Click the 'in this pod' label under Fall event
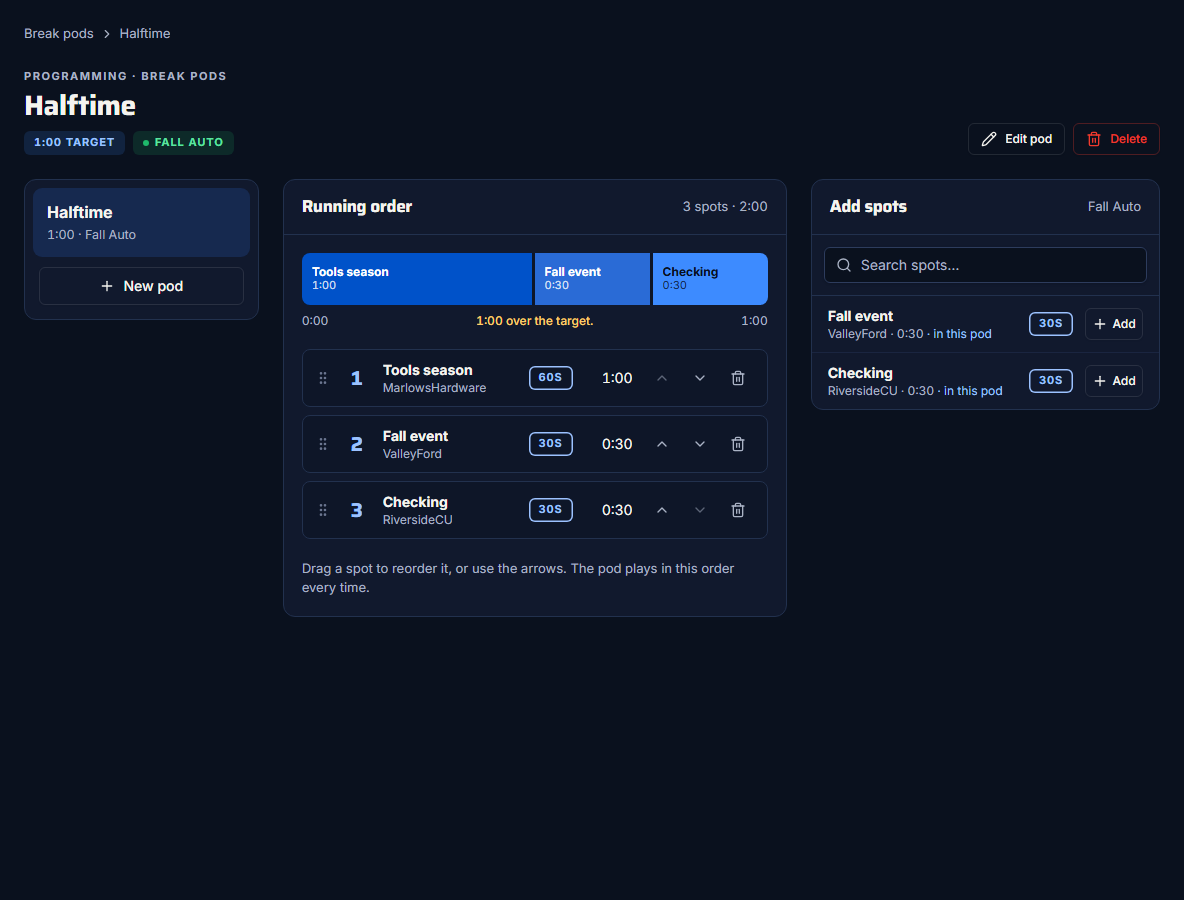Viewport: 1184px width, 900px height. pos(962,334)
